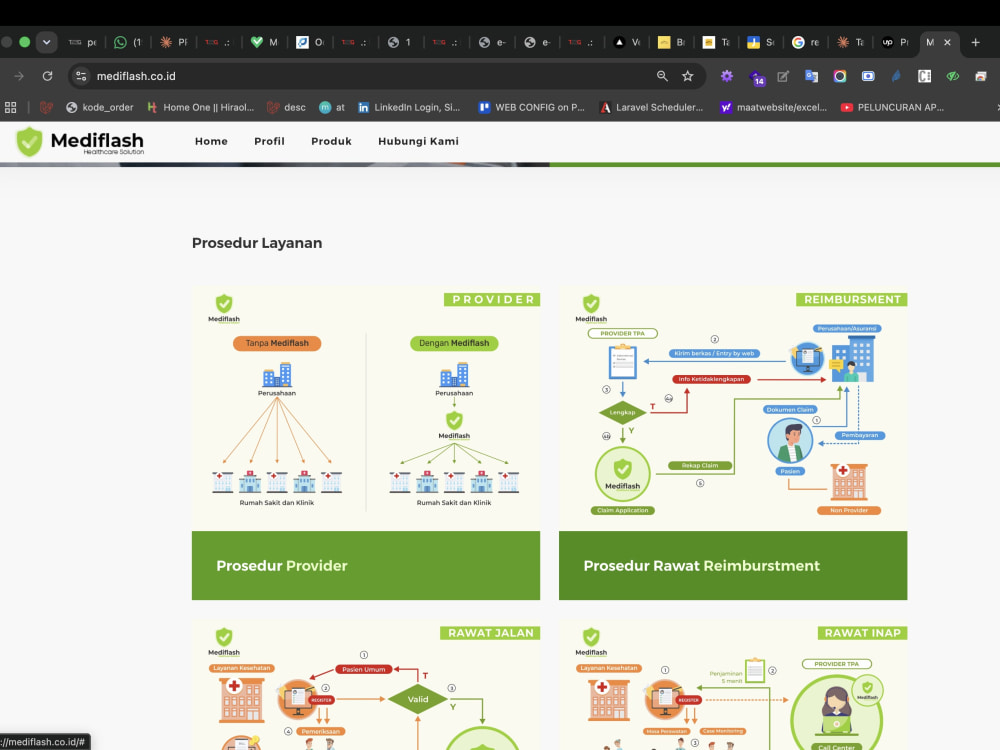
Task: Go forward to the next page
Action: point(19,76)
